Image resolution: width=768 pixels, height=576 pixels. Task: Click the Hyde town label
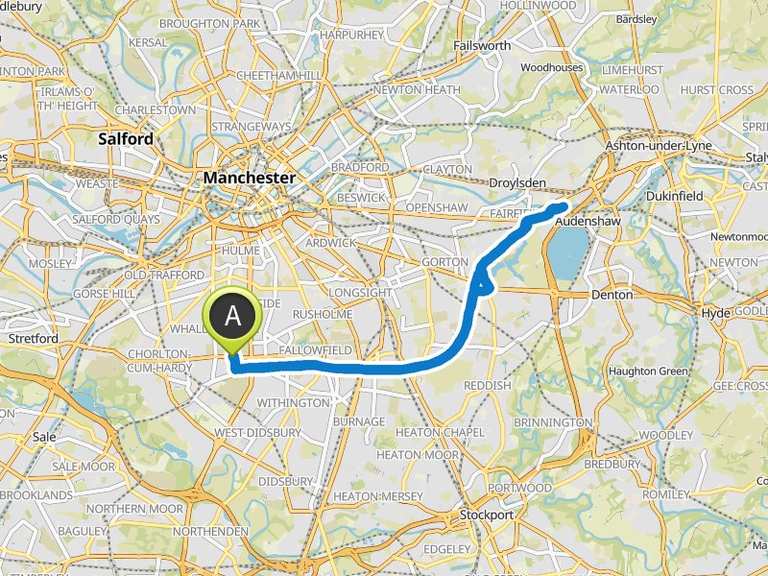coord(716,313)
